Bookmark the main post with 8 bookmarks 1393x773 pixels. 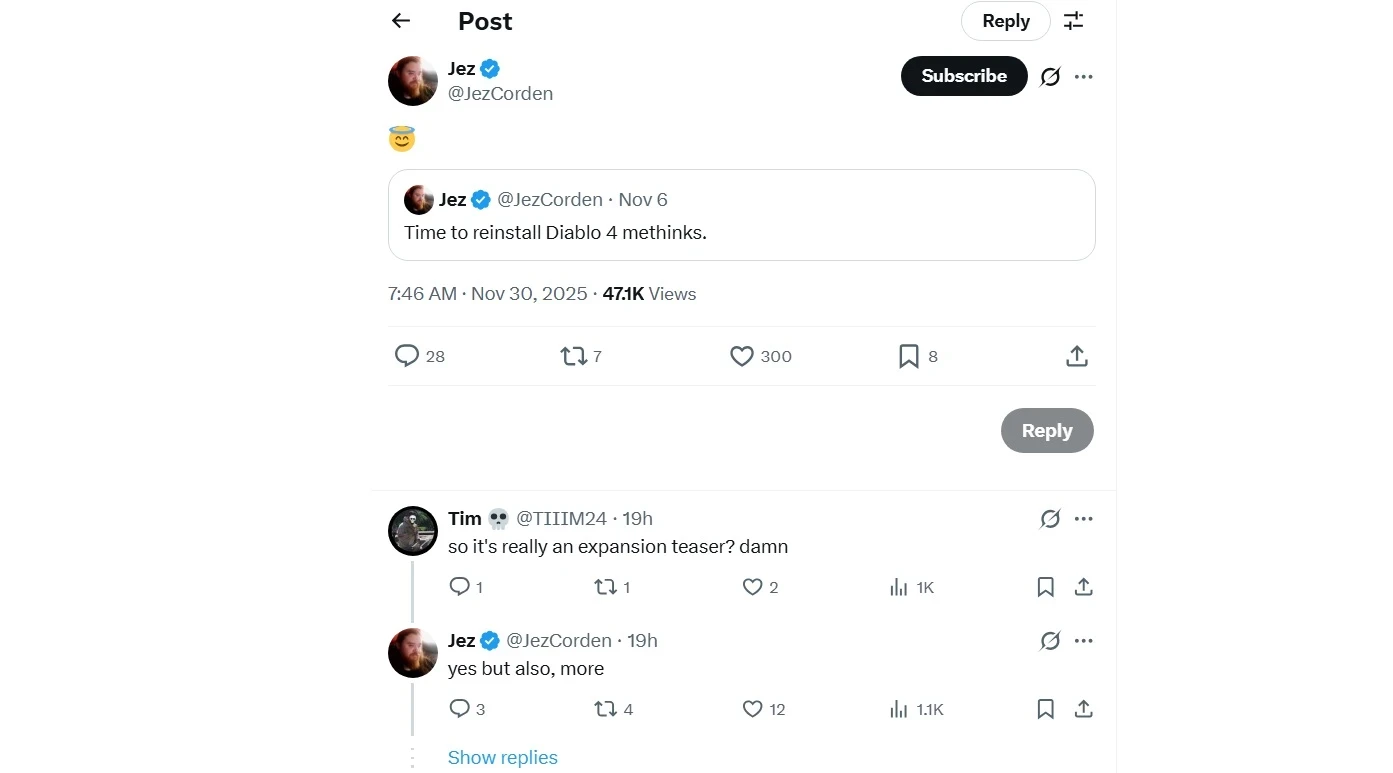coord(909,356)
